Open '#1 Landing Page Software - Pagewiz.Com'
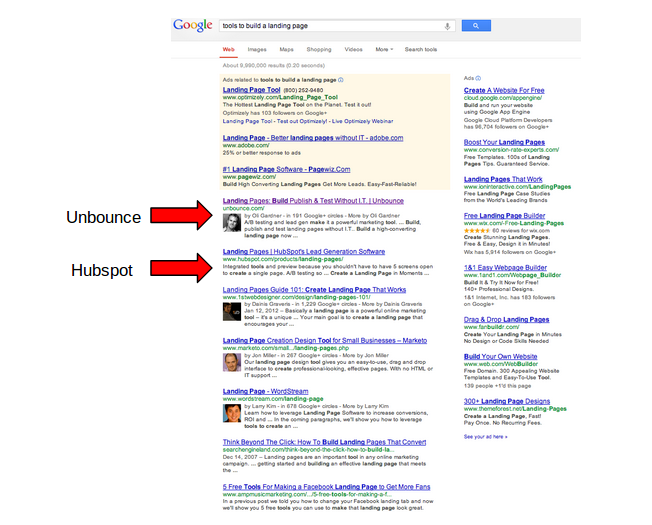Image resolution: width=652 pixels, height=525 pixels. (286, 170)
